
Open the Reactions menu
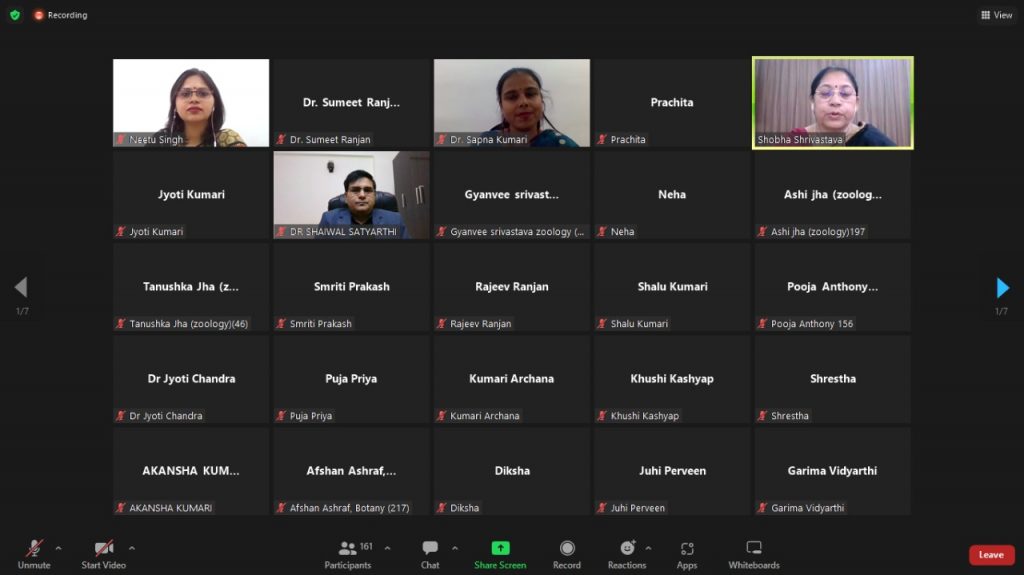coord(627,554)
